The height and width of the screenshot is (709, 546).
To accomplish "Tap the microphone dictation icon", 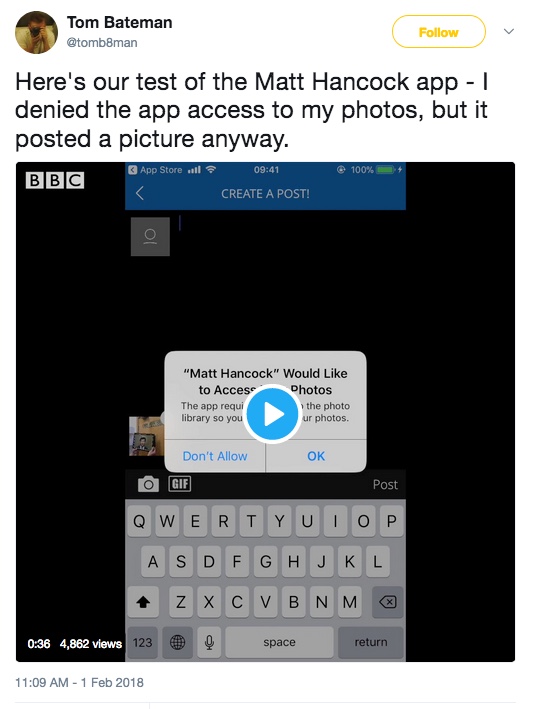I will coord(209,642).
